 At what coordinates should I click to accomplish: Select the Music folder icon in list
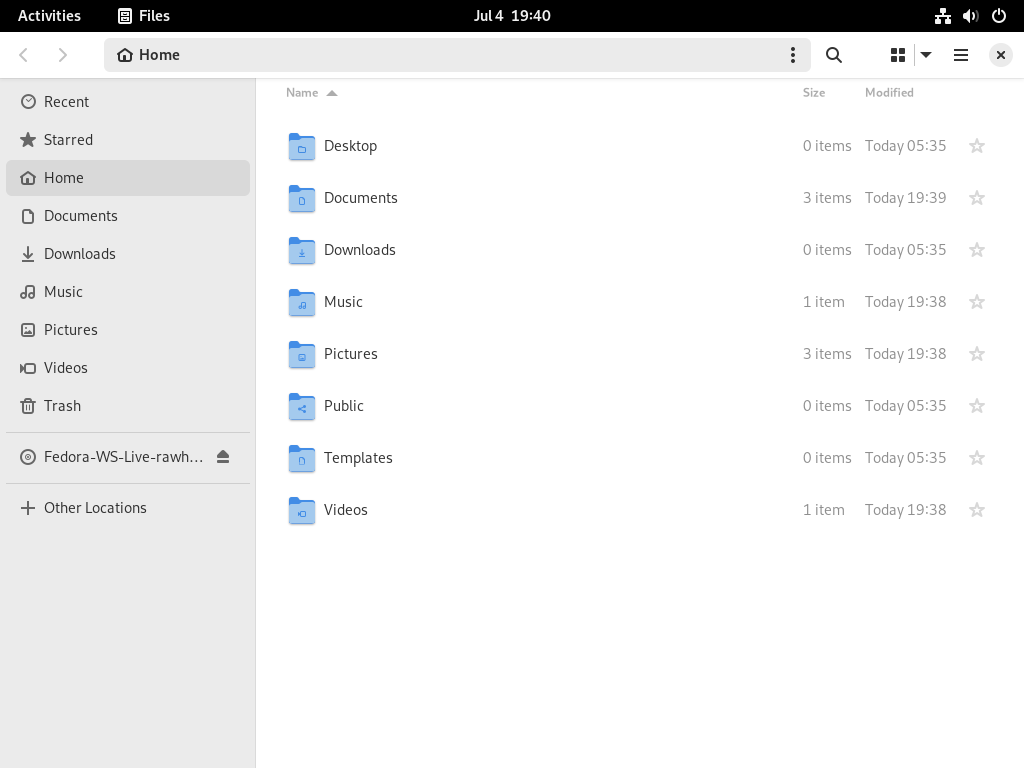(x=302, y=302)
